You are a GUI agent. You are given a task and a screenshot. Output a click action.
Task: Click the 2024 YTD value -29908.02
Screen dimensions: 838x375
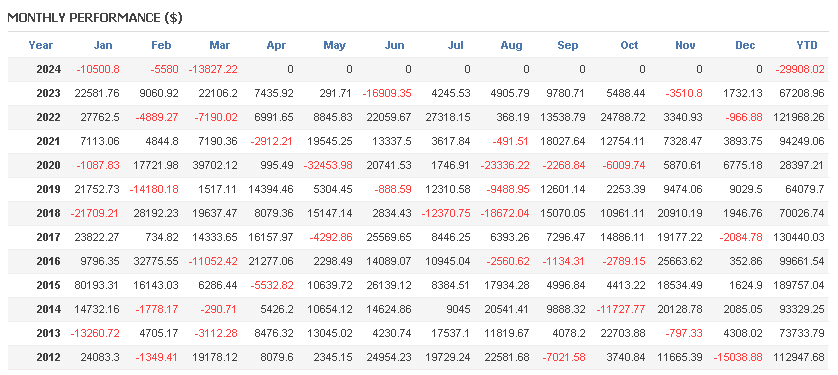800,69
